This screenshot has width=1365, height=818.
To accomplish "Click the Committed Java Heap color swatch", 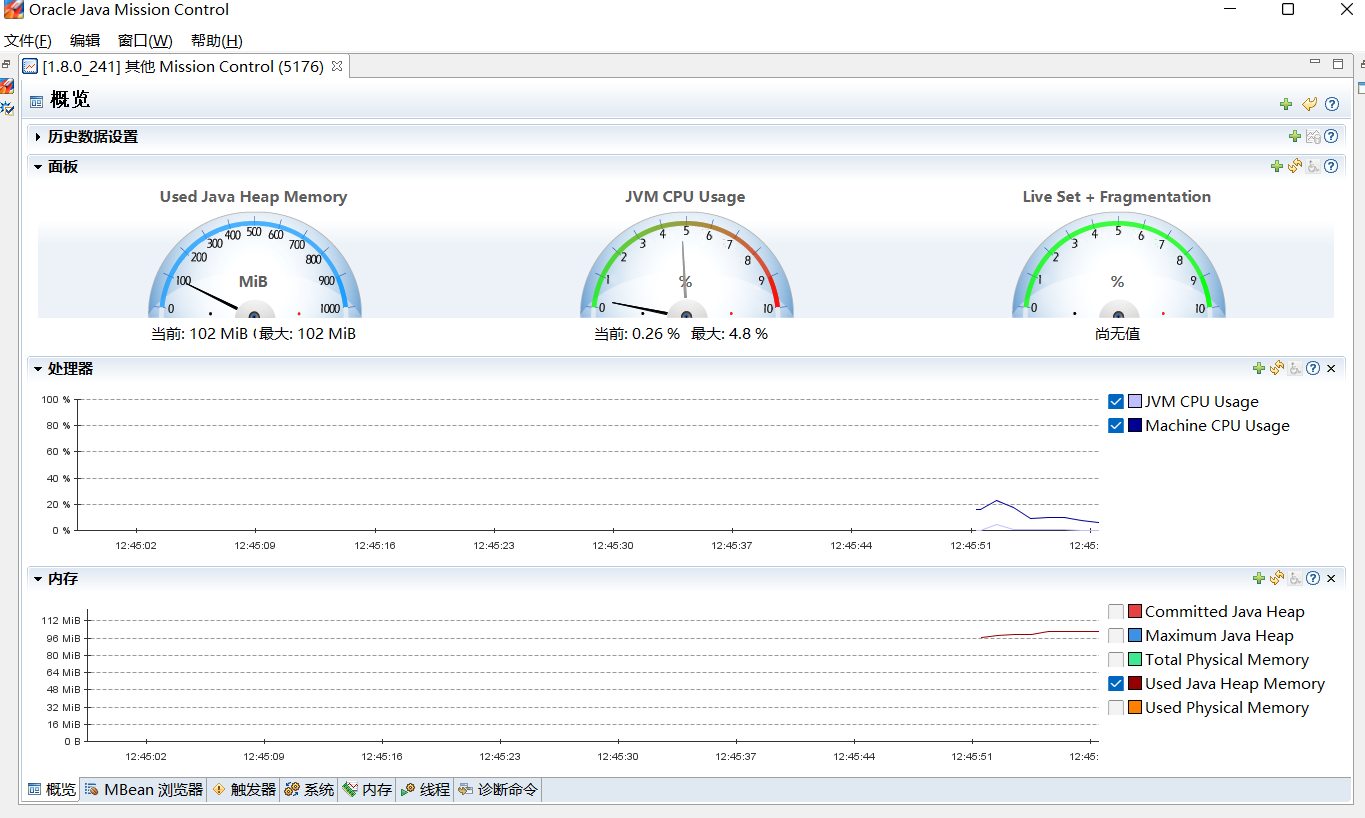I will 1135,612.
